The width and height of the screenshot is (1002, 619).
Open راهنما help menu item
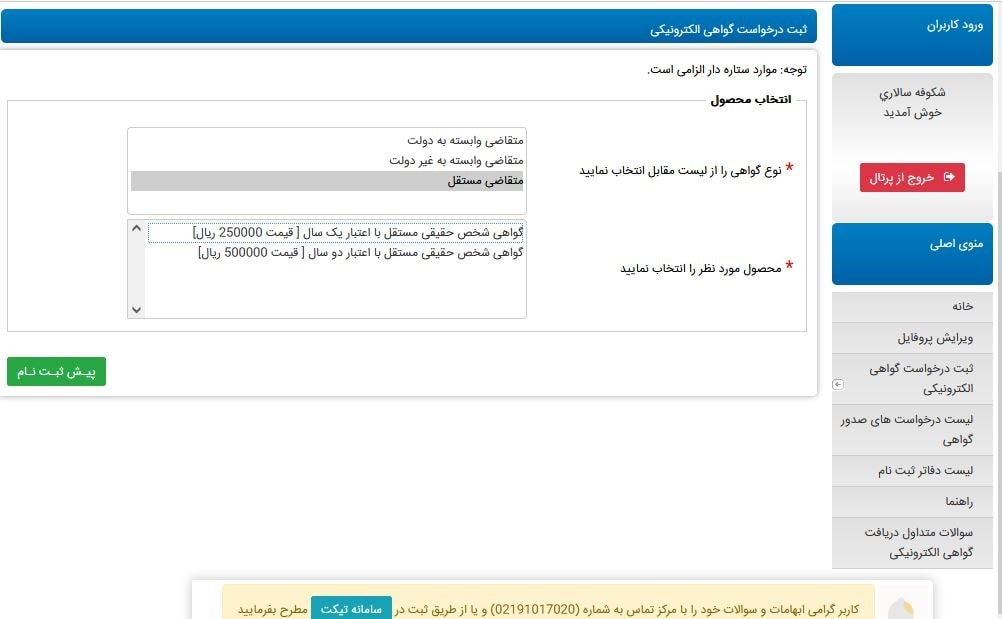coord(957,501)
